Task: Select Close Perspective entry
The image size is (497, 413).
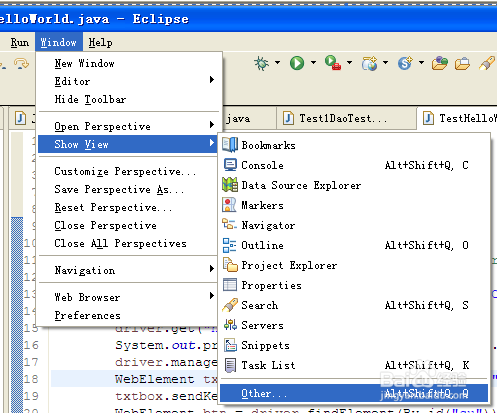Action: (x=105, y=225)
